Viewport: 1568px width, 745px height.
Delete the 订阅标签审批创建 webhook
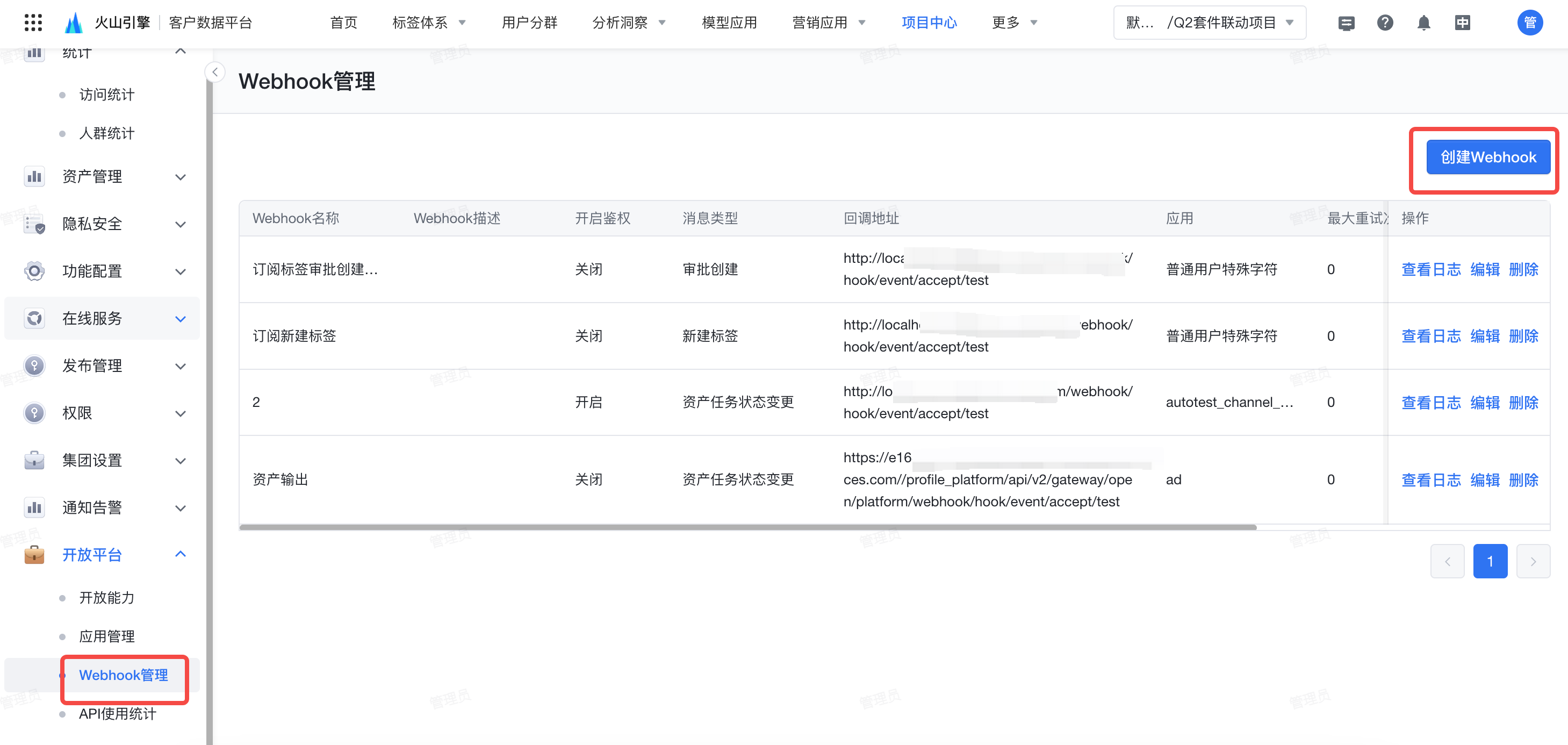pyautogui.click(x=1523, y=269)
